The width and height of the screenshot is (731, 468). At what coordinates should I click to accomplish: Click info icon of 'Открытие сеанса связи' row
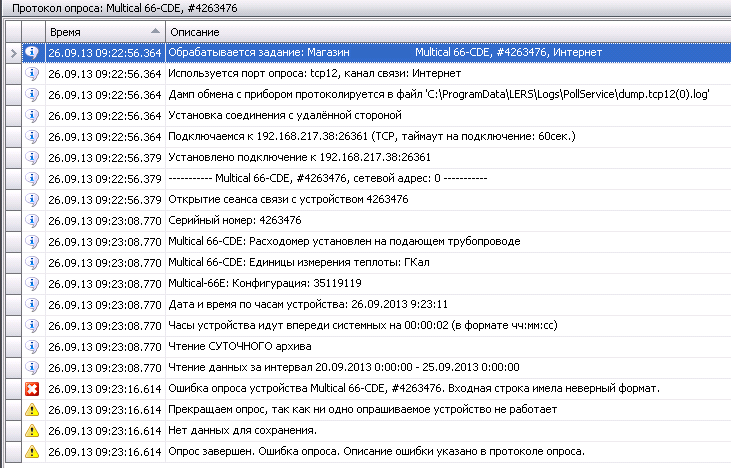pyautogui.click(x=32, y=199)
